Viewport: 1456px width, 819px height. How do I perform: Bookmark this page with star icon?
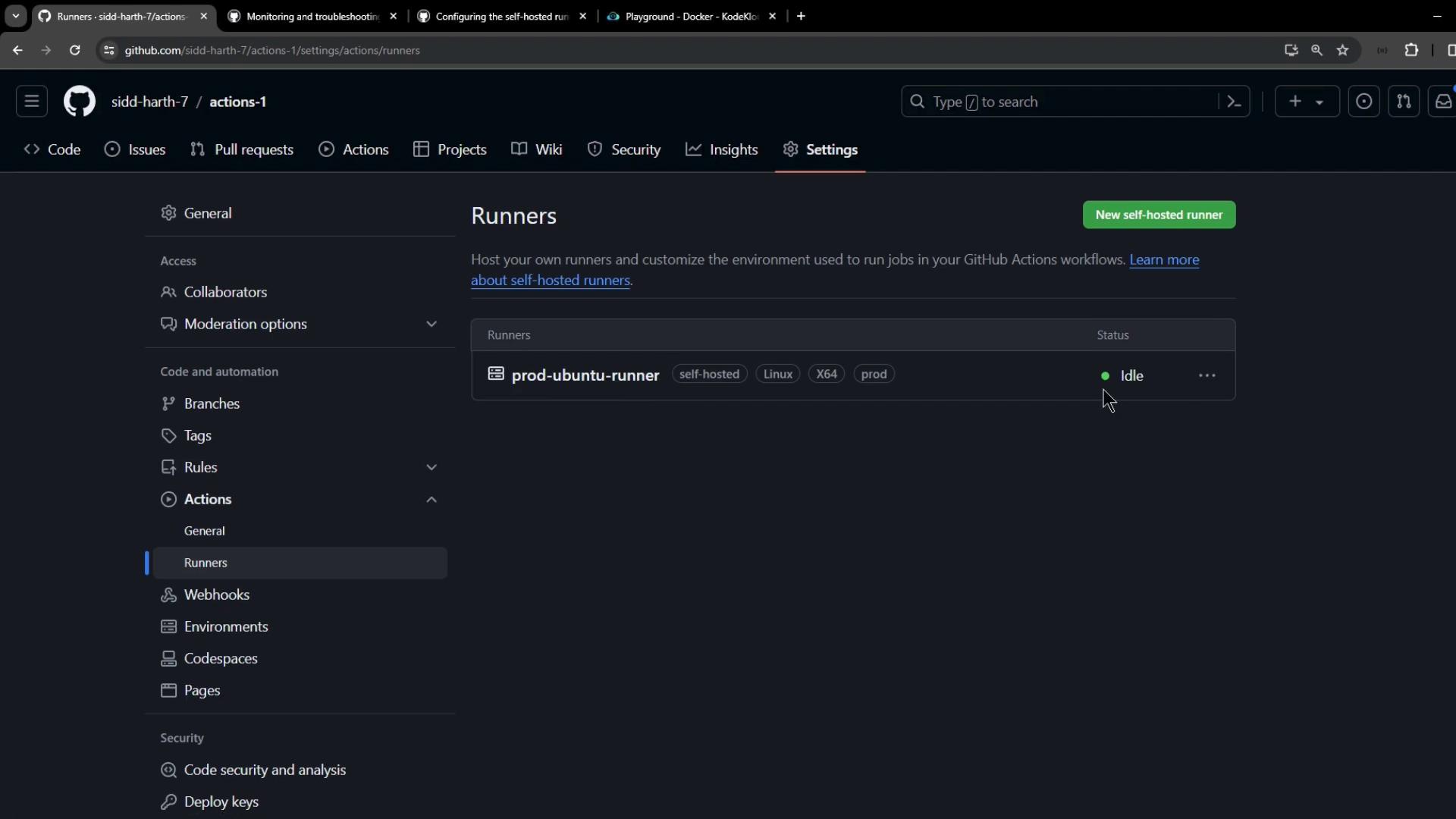[1343, 50]
